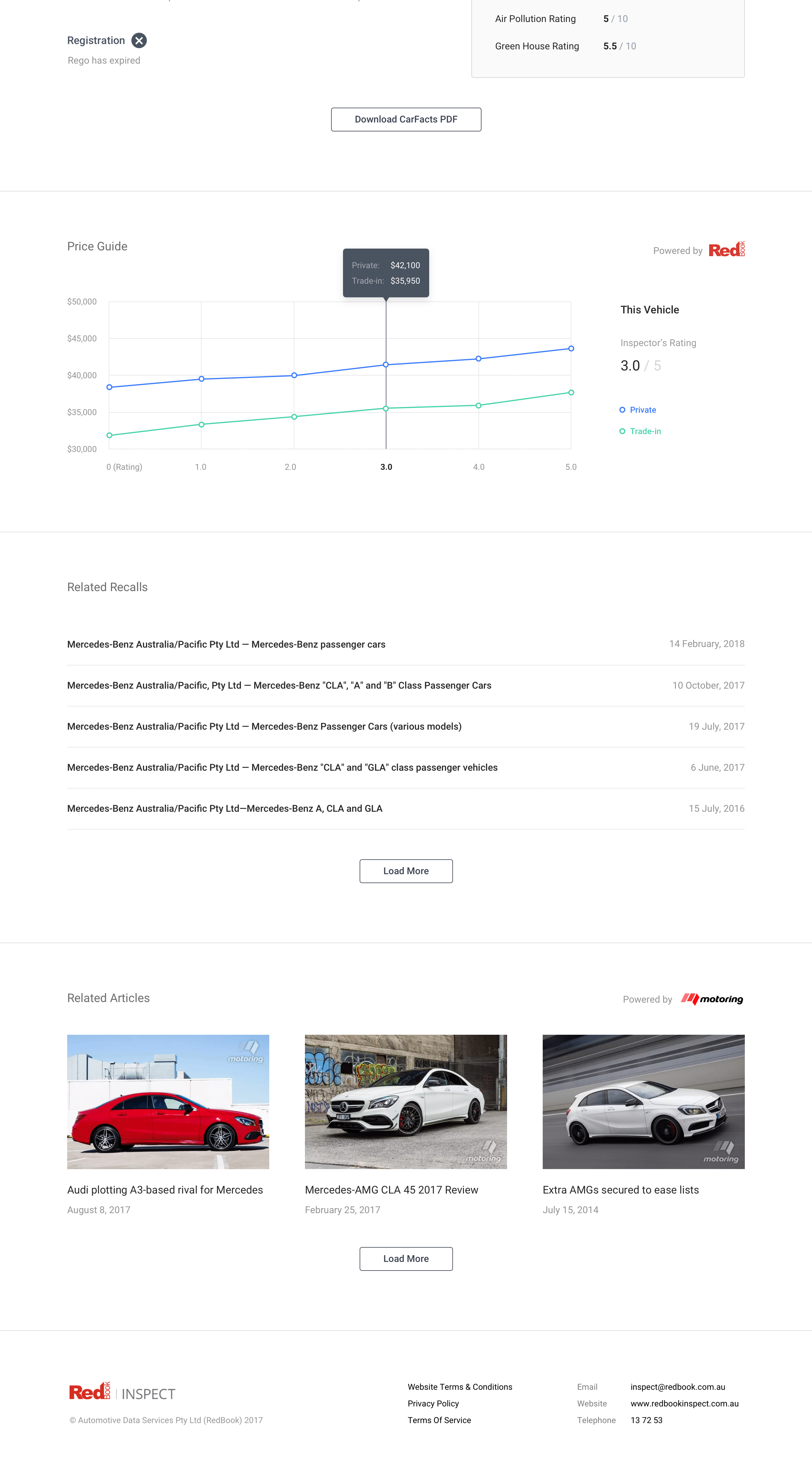Click the trade-in price point at rating 5.0
The width and height of the screenshot is (812, 1476).
click(x=571, y=392)
